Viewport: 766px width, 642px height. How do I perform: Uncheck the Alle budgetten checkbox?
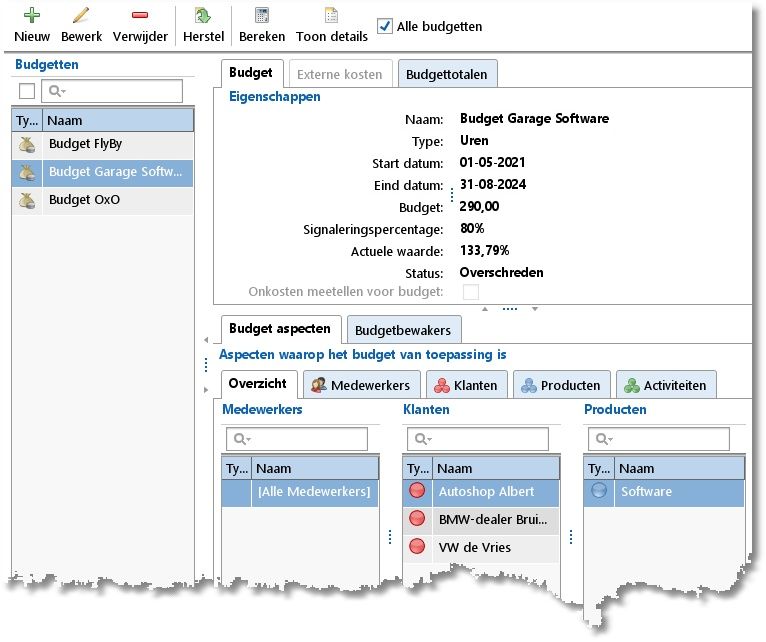[385, 26]
